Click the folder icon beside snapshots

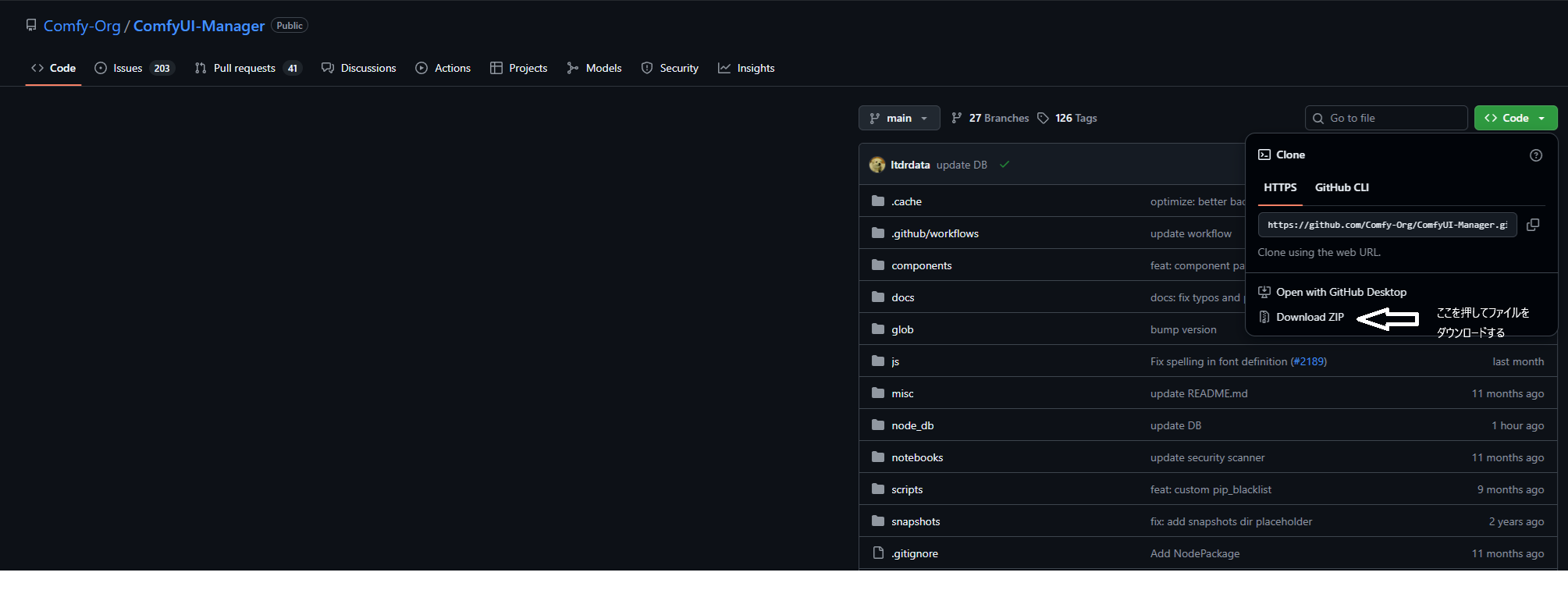[878, 521]
